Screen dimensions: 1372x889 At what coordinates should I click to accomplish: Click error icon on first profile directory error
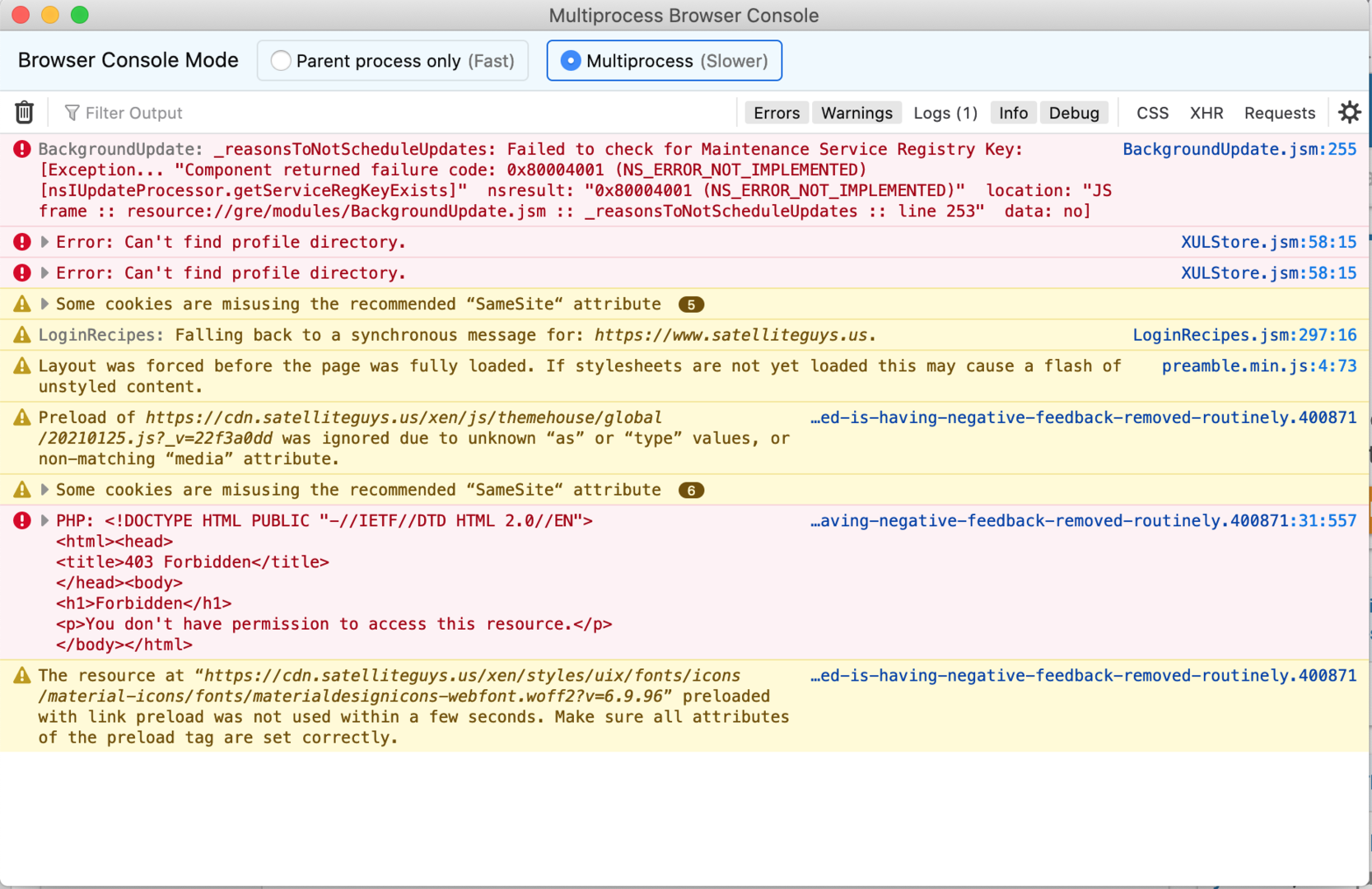(x=22, y=242)
